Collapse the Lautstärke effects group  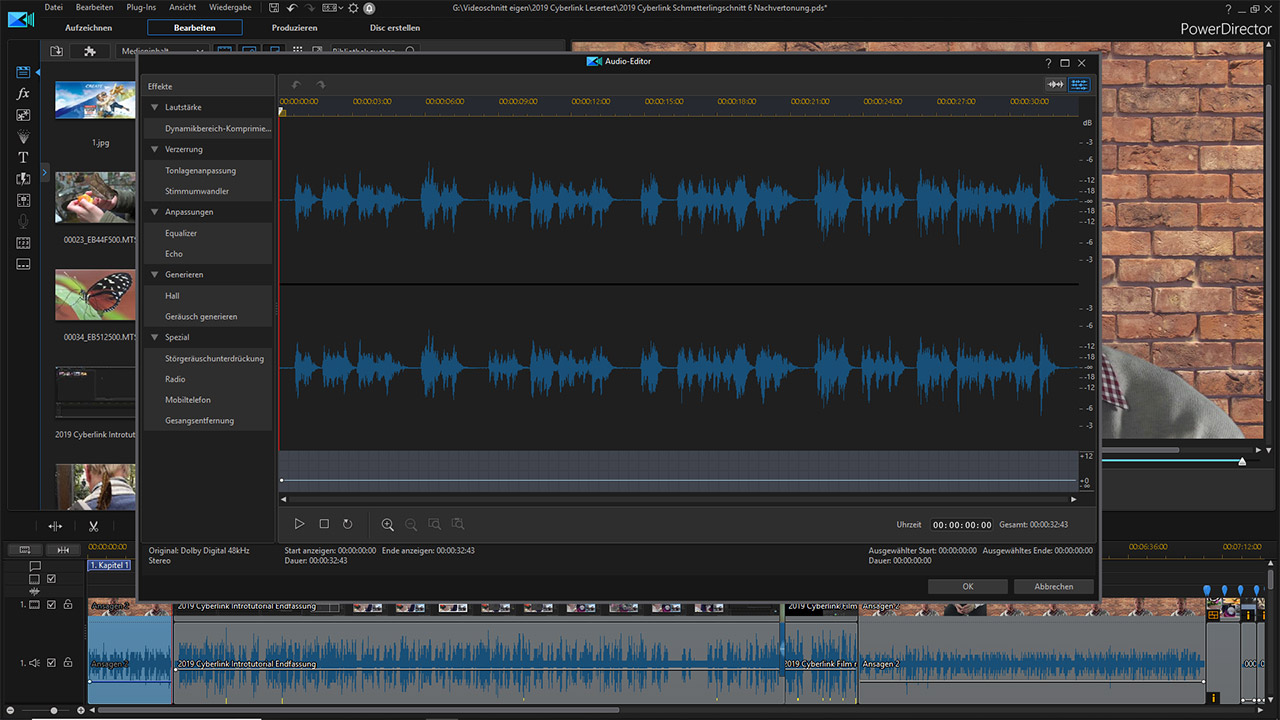coord(155,107)
